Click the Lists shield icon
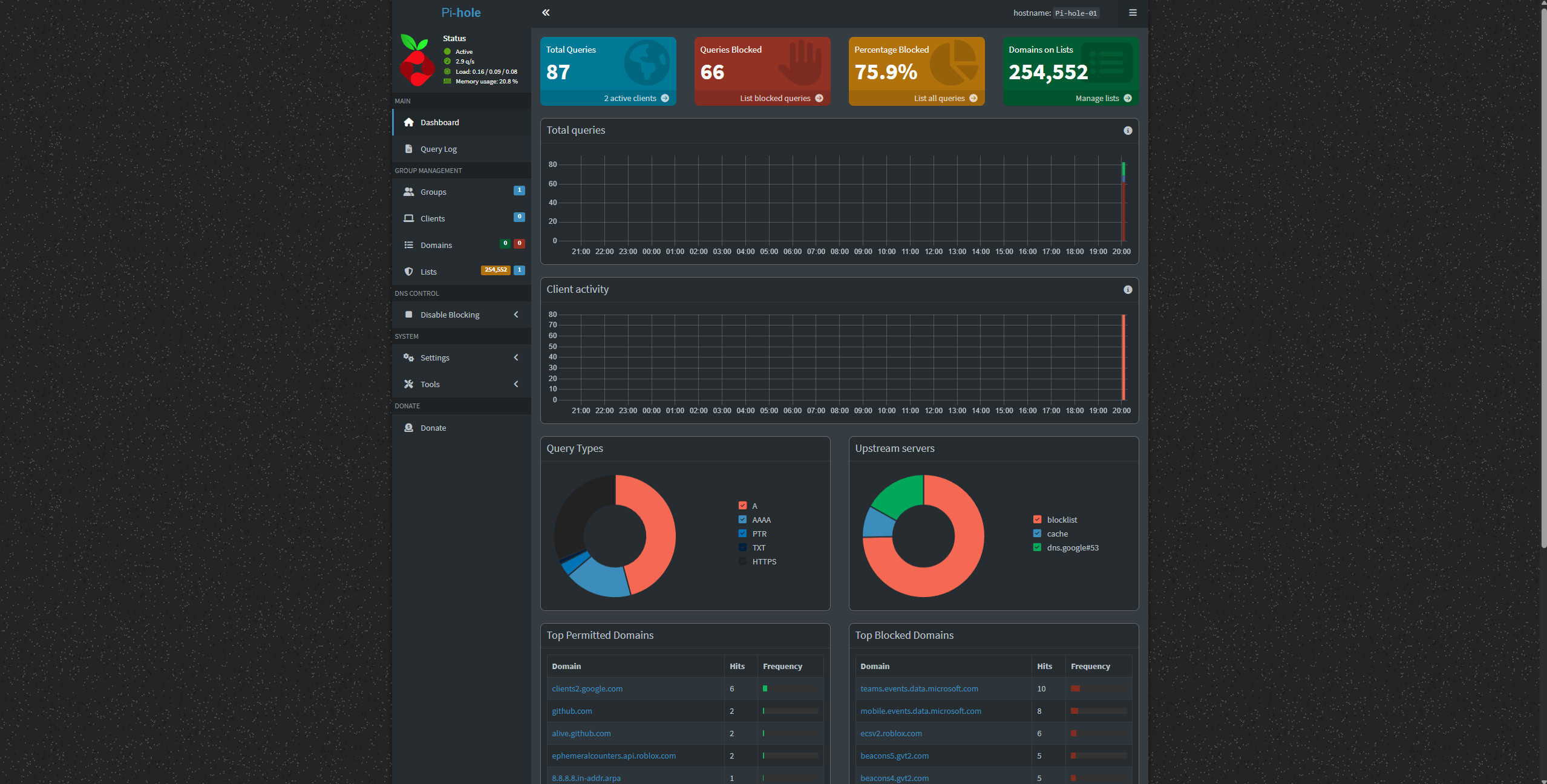The height and width of the screenshot is (784, 1547). pyautogui.click(x=409, y=272)
